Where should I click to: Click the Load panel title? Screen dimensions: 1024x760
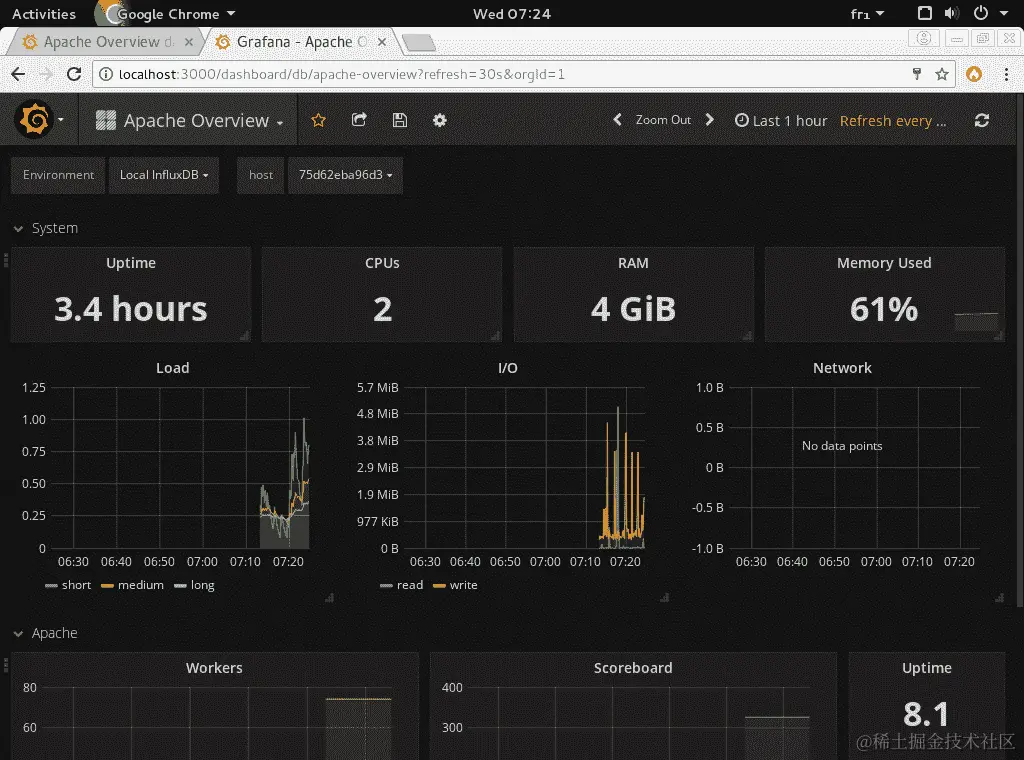click(x=172, y=368)
